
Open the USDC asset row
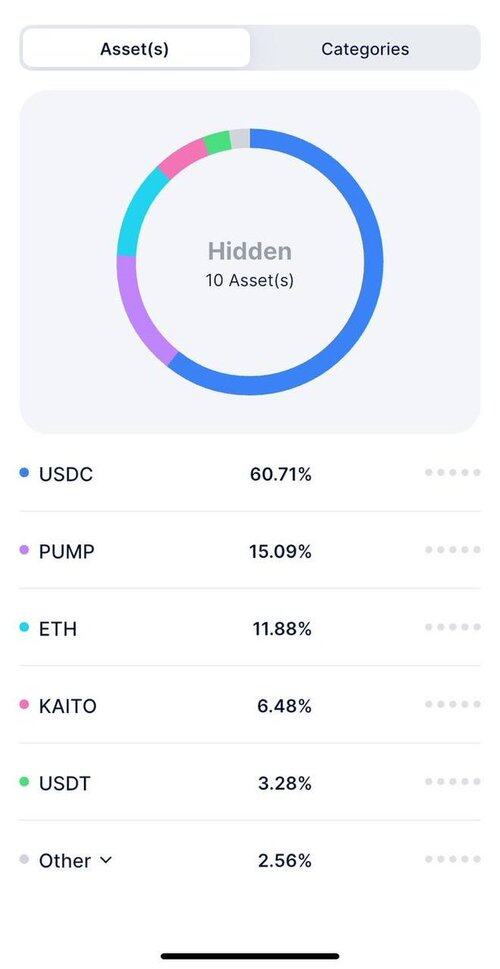(250, 474)
